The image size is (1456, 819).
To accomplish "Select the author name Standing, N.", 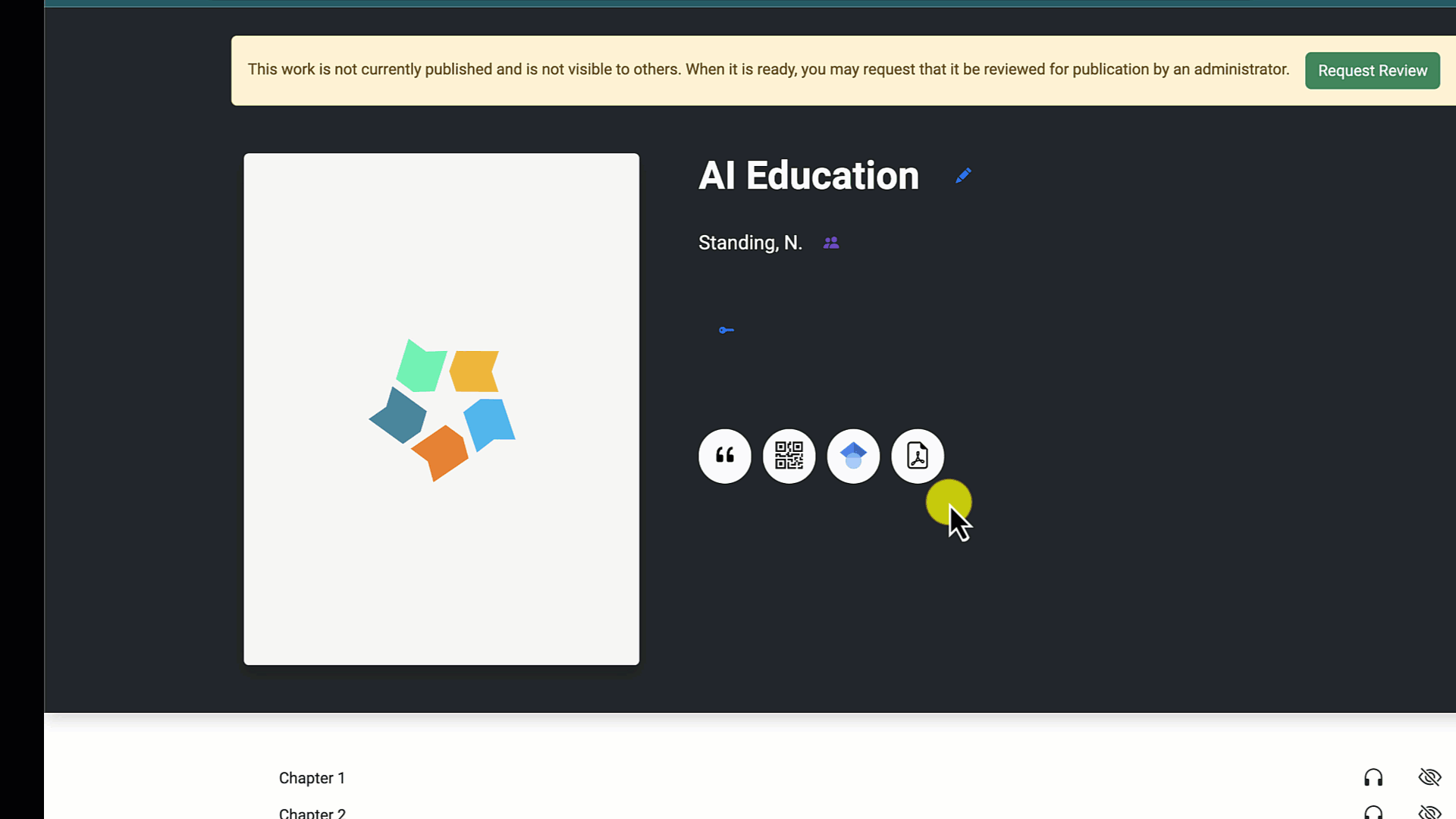I will [x=750, y=243].
